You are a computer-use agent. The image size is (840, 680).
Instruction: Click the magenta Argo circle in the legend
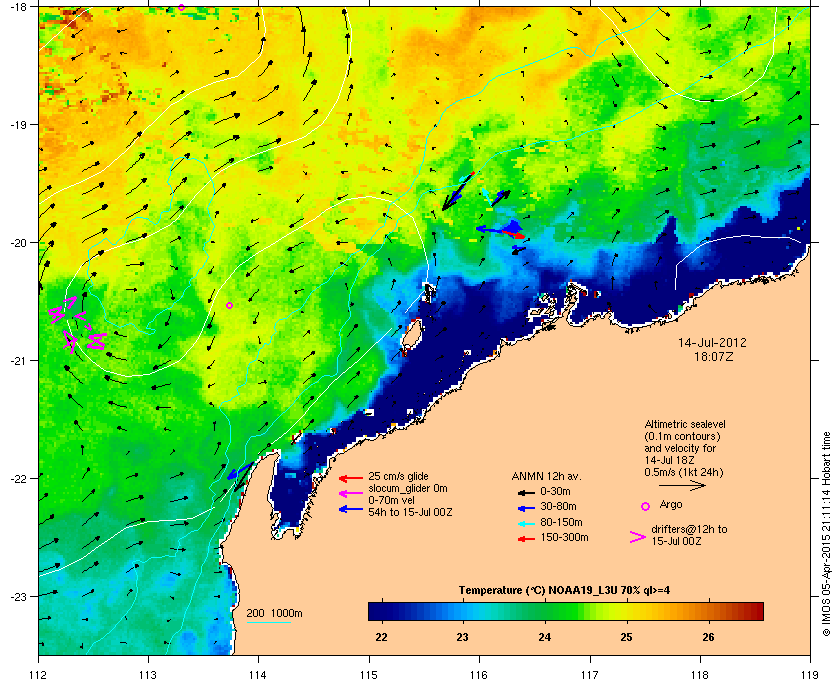click(x=646, y=506)
